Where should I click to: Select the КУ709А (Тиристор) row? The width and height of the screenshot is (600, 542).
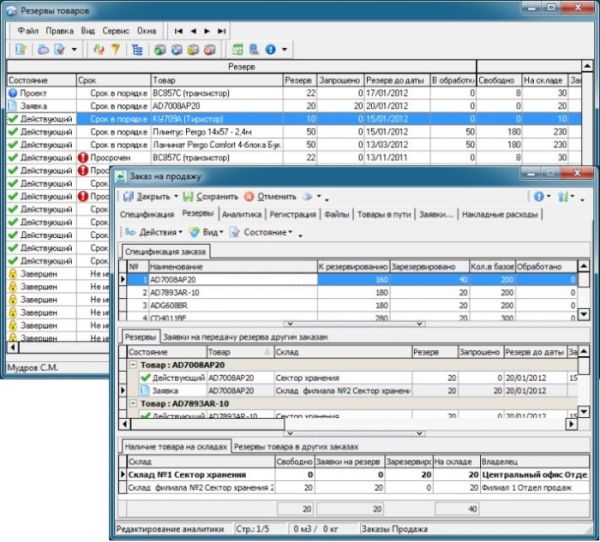coord(200,117)
